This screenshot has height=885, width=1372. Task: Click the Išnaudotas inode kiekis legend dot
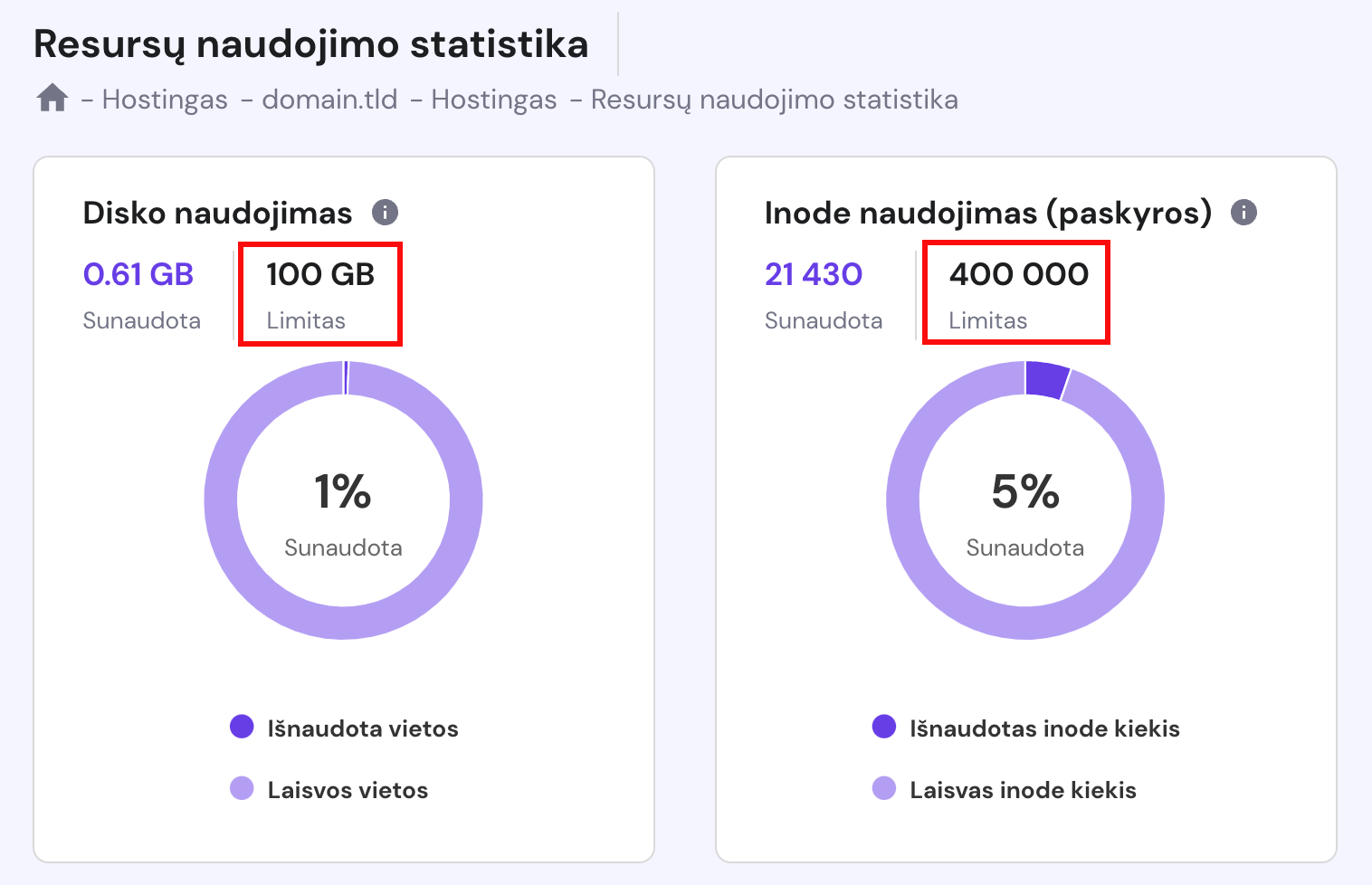(x=884, y=727)
